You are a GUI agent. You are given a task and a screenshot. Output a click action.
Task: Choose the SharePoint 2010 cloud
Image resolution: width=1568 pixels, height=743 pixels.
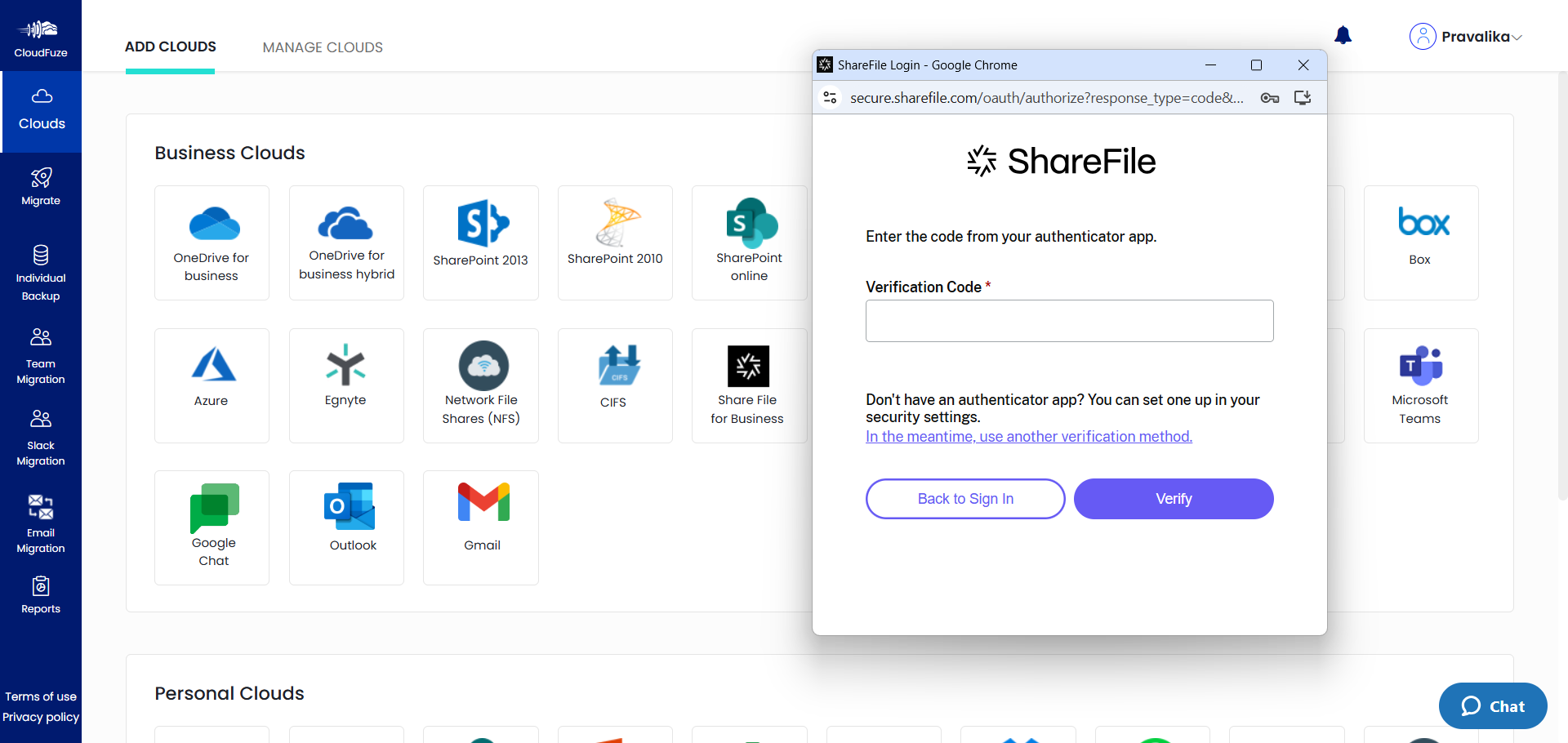pyautogui.click(x=615, y=242)
